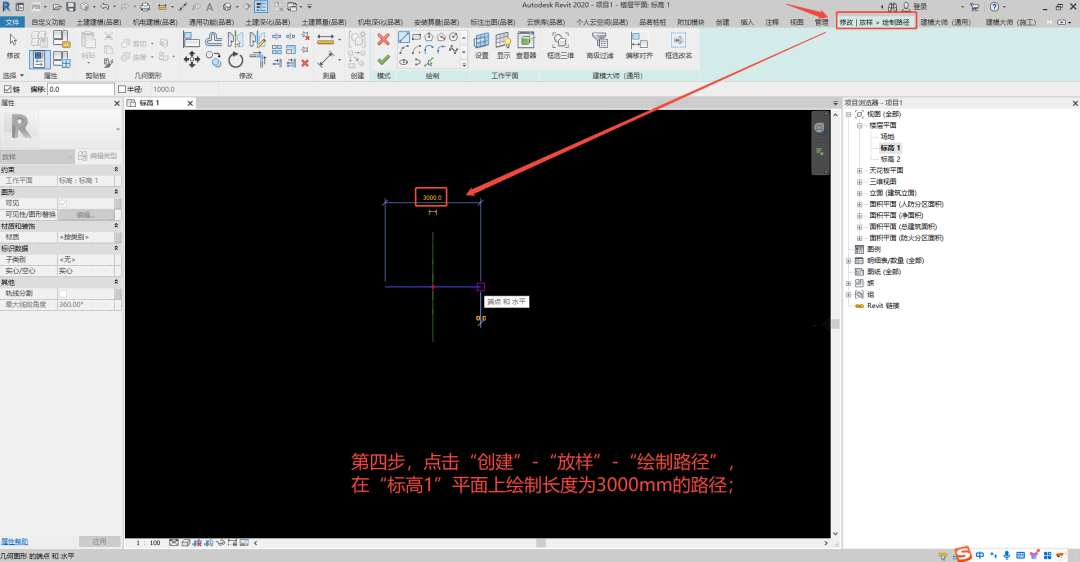The height and width of the screenshot is (562, 1080).
Task: Collapse the 约束 properties section
Action: (x=116, y=169)
